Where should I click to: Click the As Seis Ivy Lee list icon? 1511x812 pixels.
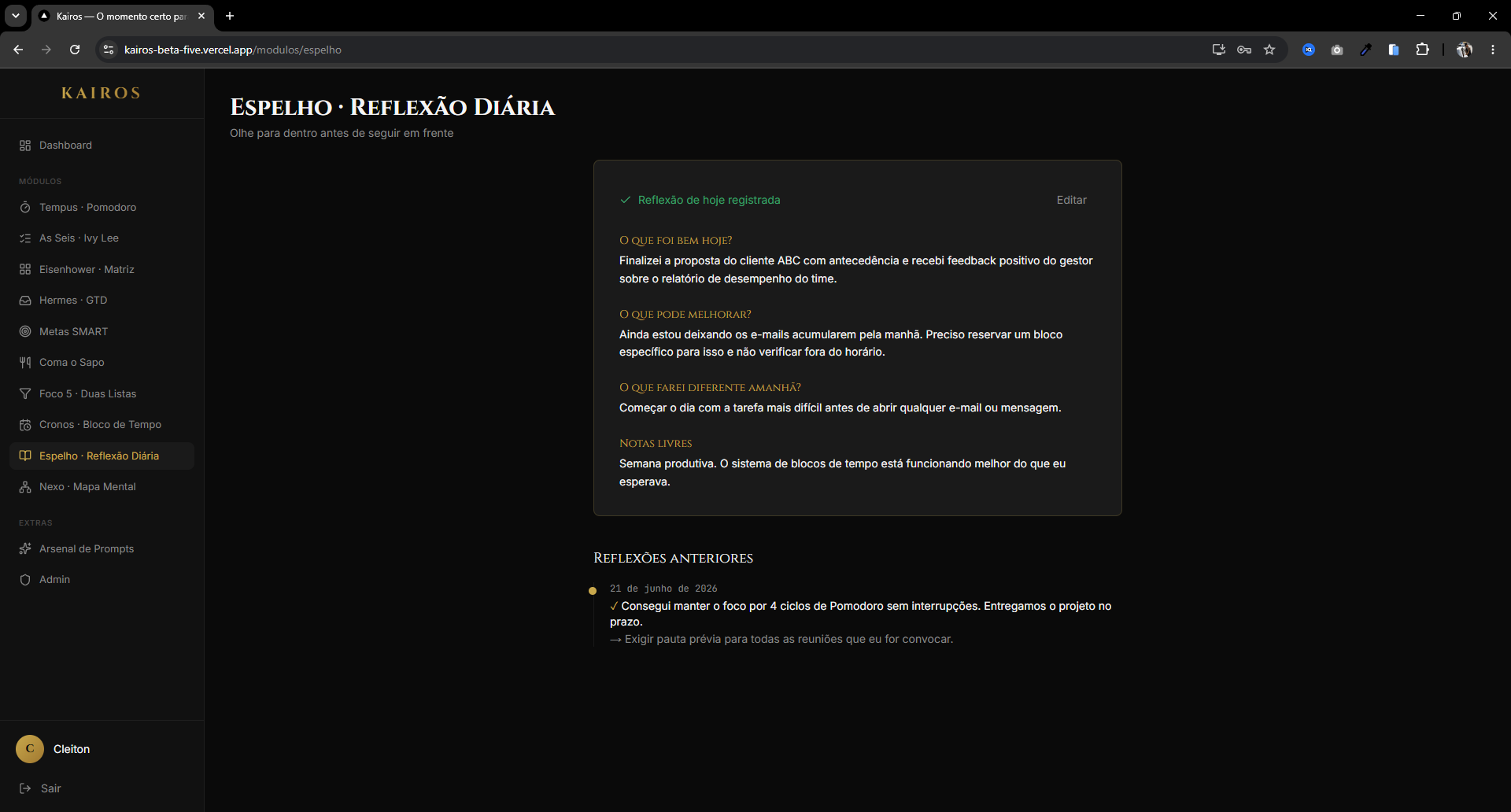click(25, 238)
